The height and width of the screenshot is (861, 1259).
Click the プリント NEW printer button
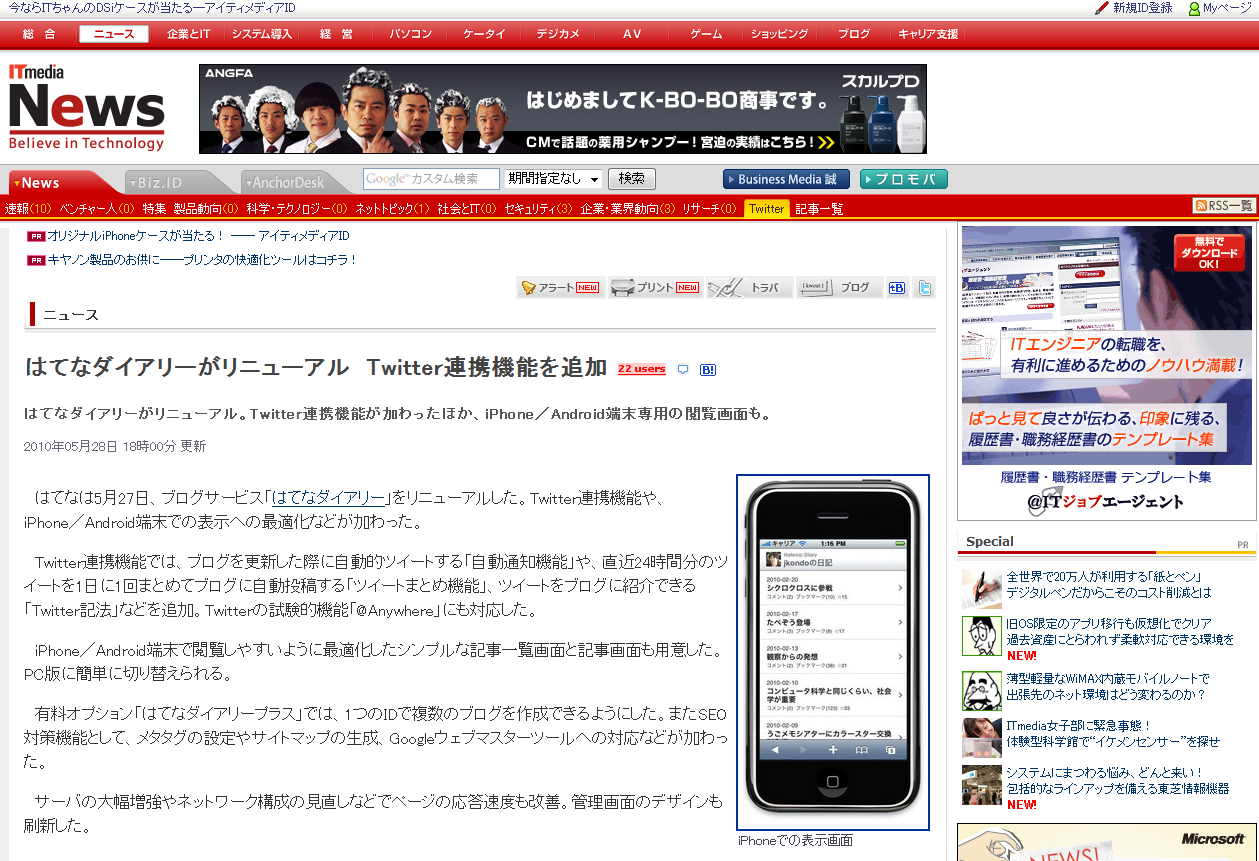pyautogui.click(x=655, y=287)
